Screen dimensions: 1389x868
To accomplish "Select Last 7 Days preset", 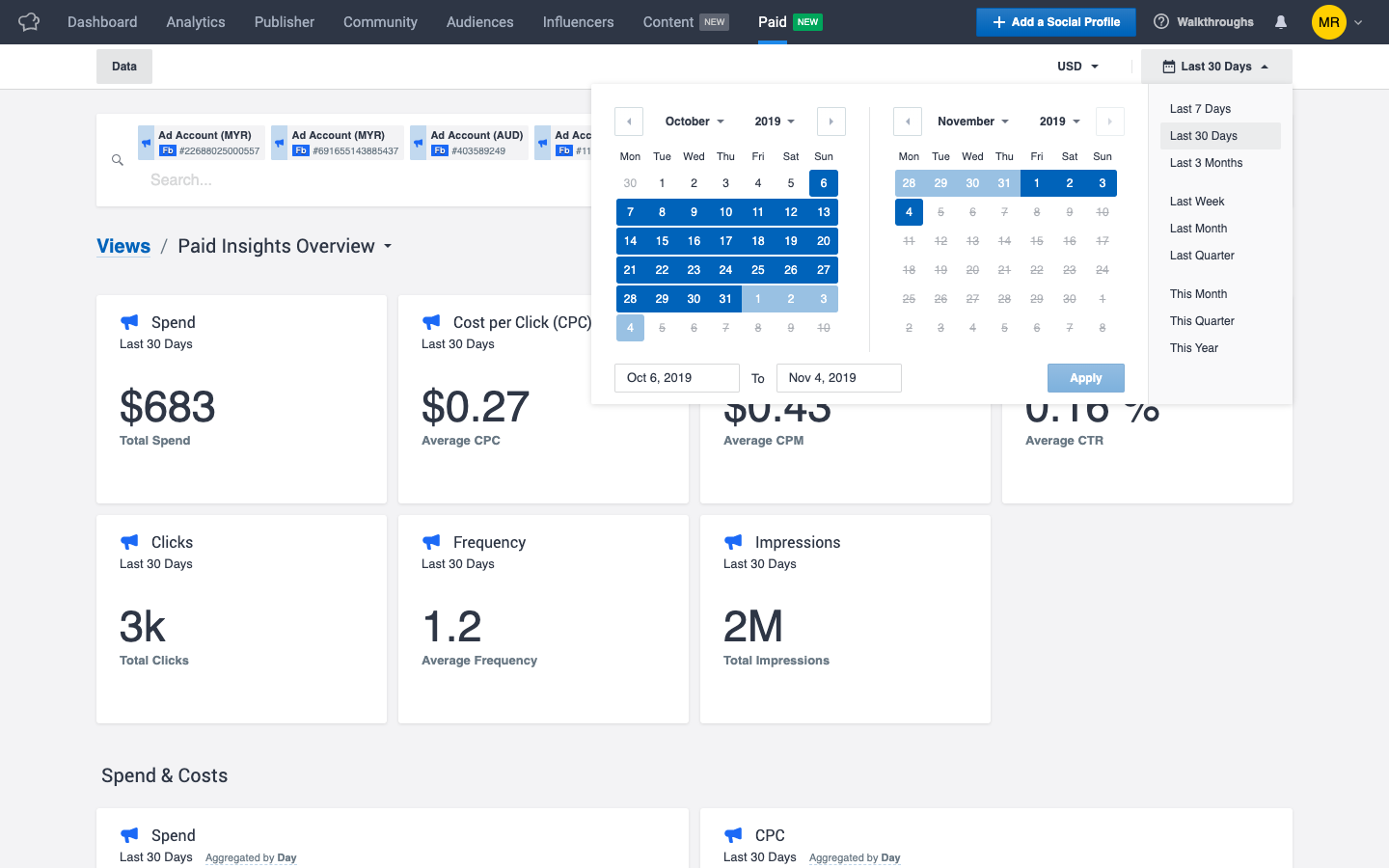I will (x=1200, y=109).
